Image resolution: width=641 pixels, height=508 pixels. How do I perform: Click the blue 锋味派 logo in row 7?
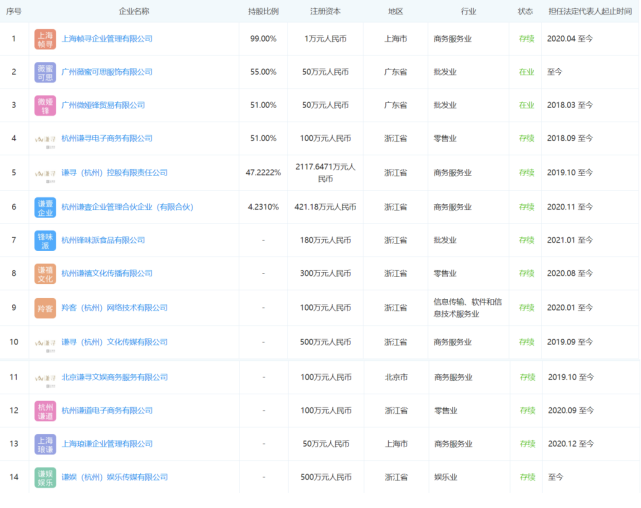click(45, 241)
